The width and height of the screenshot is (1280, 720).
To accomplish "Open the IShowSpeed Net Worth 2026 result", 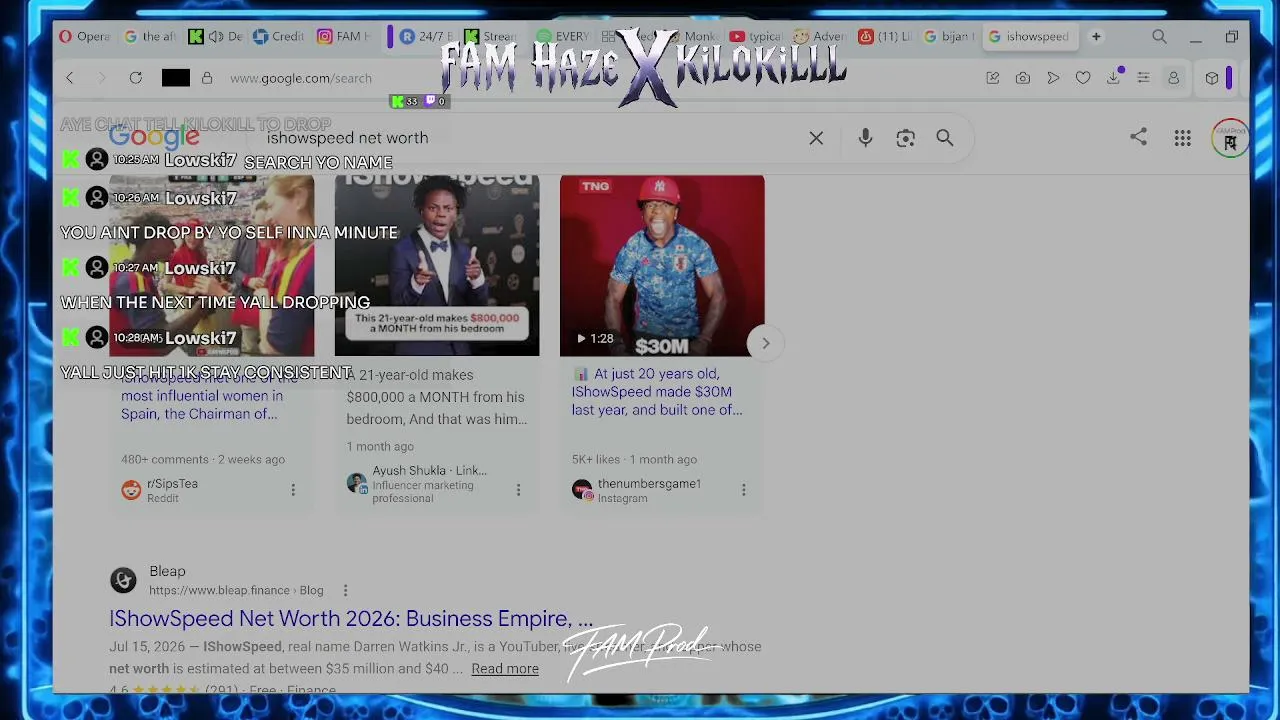I will coord(351,619).
